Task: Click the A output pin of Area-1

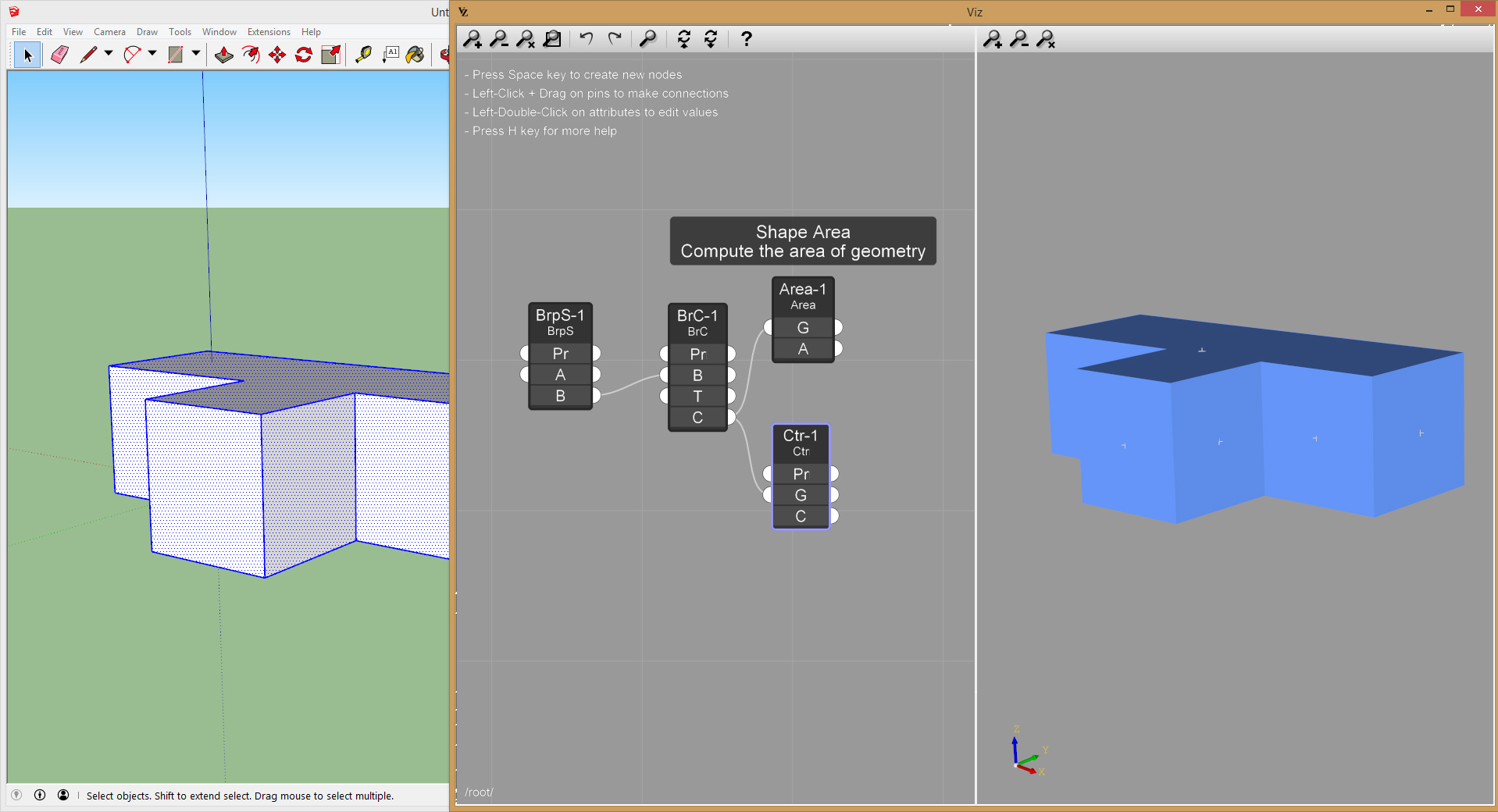Action: (838, 349)
